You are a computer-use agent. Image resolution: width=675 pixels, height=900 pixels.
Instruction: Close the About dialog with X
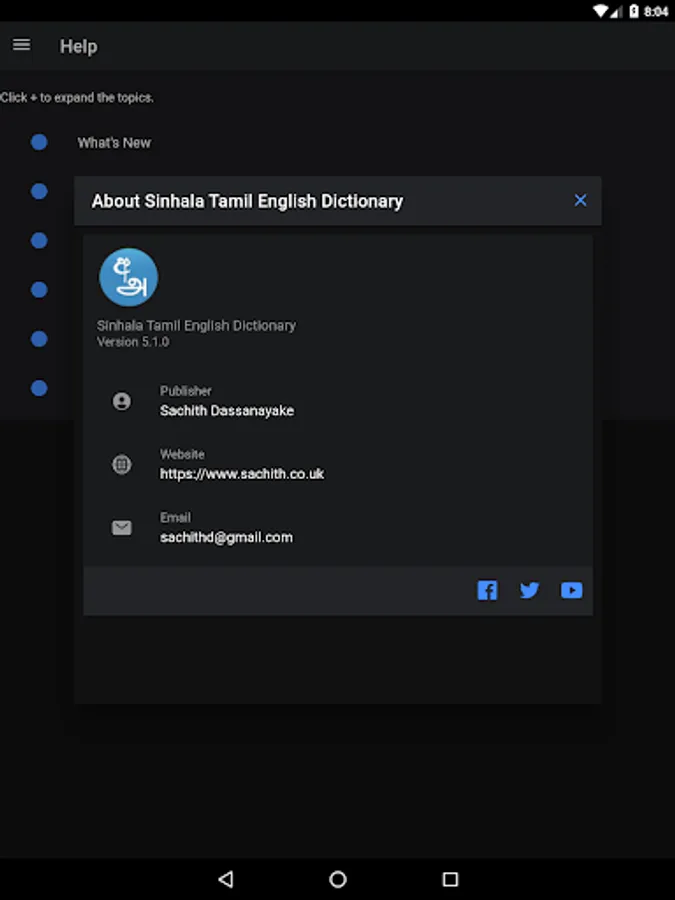580,200
